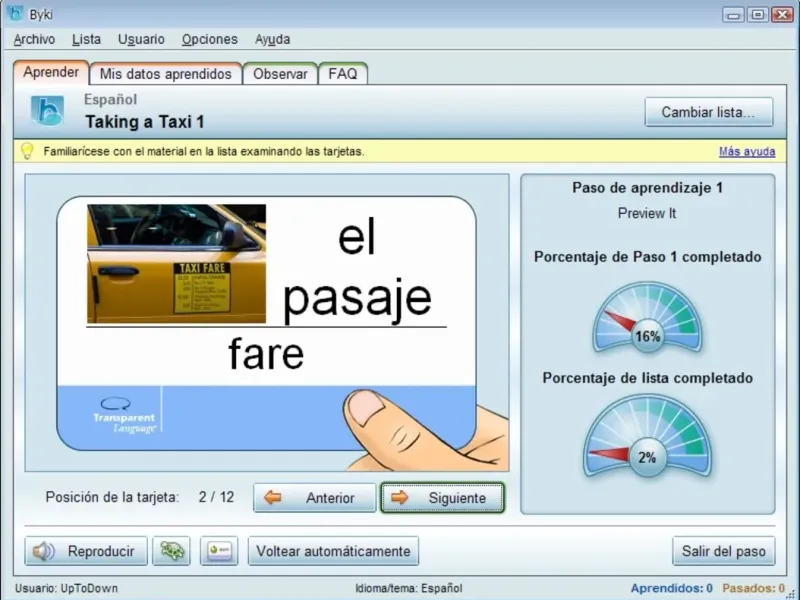This screenshot has height=600, width=800.
Task: Click 'Porcentaje de Paso 1 completado' label
Action: 647,257
